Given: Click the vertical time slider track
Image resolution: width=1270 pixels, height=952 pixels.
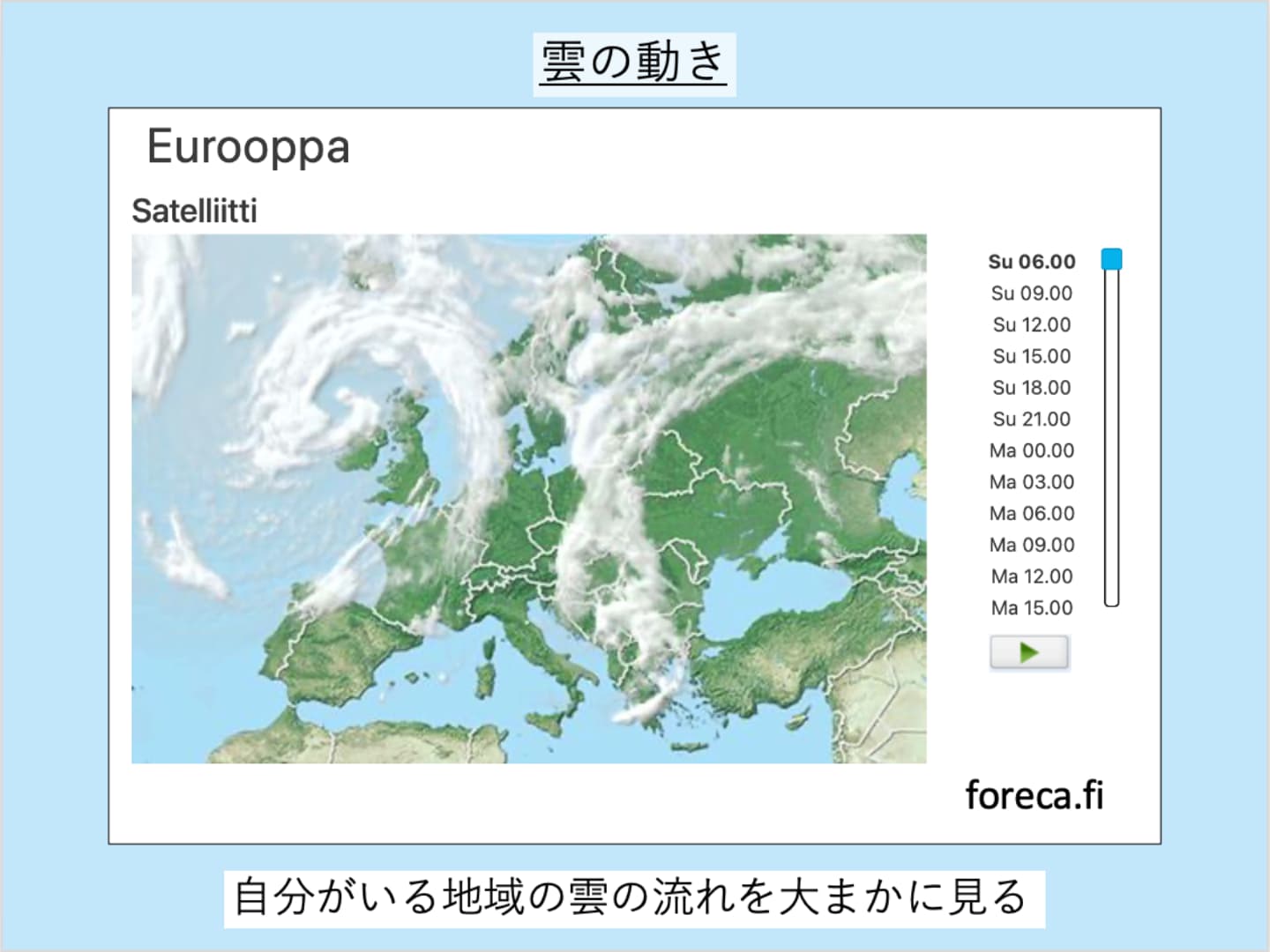Looking at the screenshot, I should [x=1111, y=441].
